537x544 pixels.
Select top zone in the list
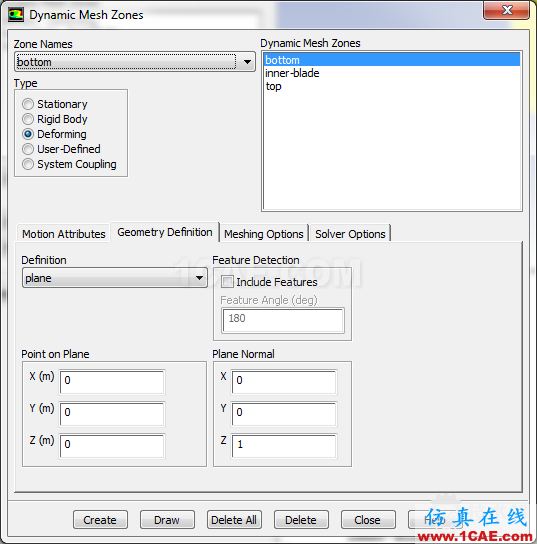(273, 86)
